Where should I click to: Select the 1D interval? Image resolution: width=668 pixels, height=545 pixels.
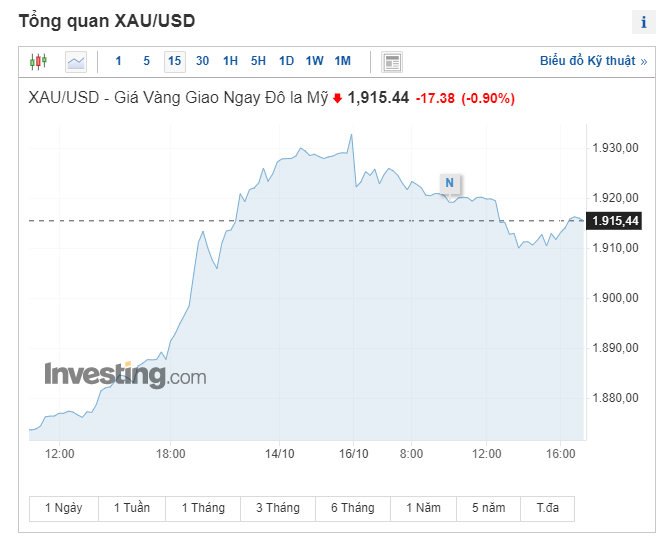[x=286, y=61]
